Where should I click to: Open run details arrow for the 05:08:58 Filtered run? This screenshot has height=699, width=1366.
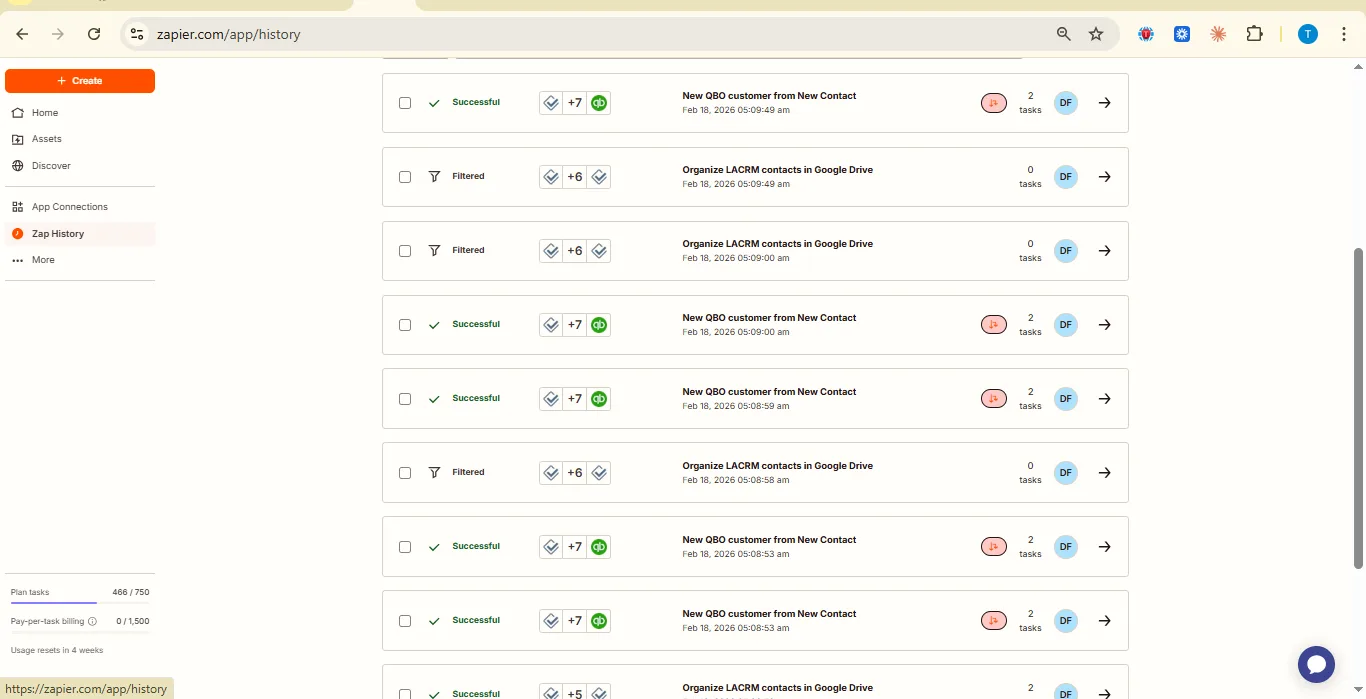click(1104, 473)
